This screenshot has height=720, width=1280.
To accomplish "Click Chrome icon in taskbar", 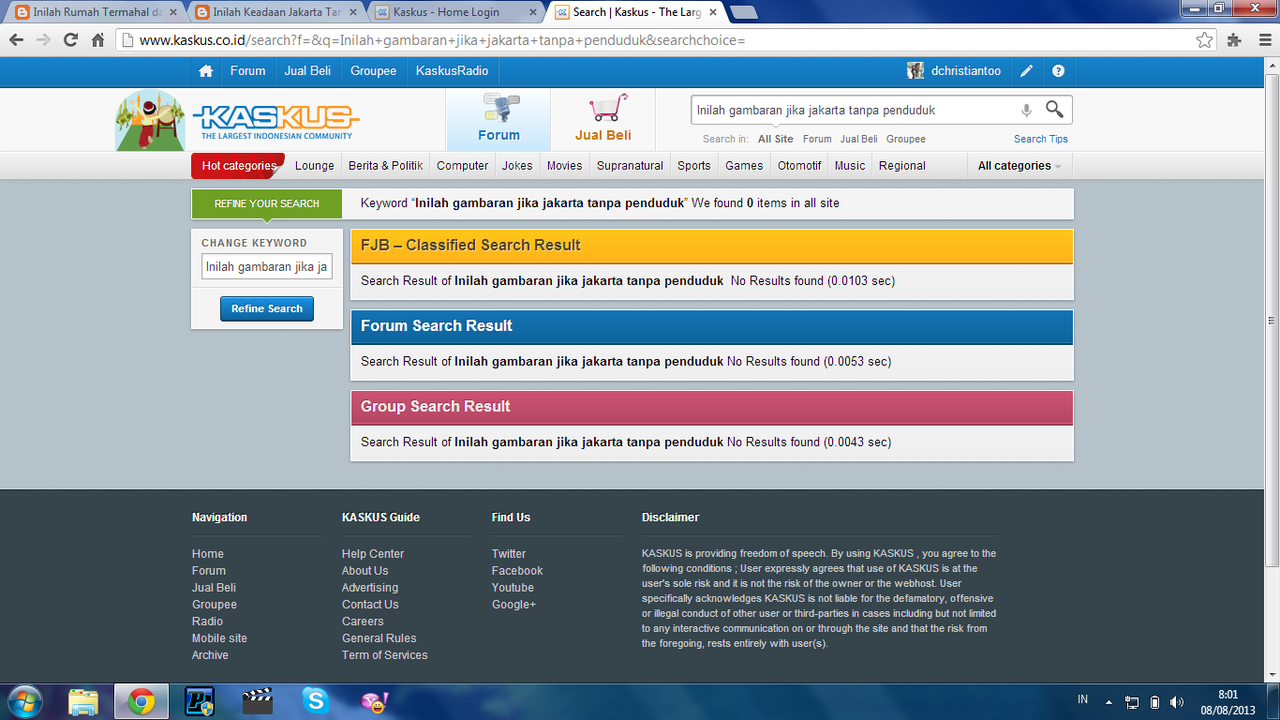I will [141, 702].
